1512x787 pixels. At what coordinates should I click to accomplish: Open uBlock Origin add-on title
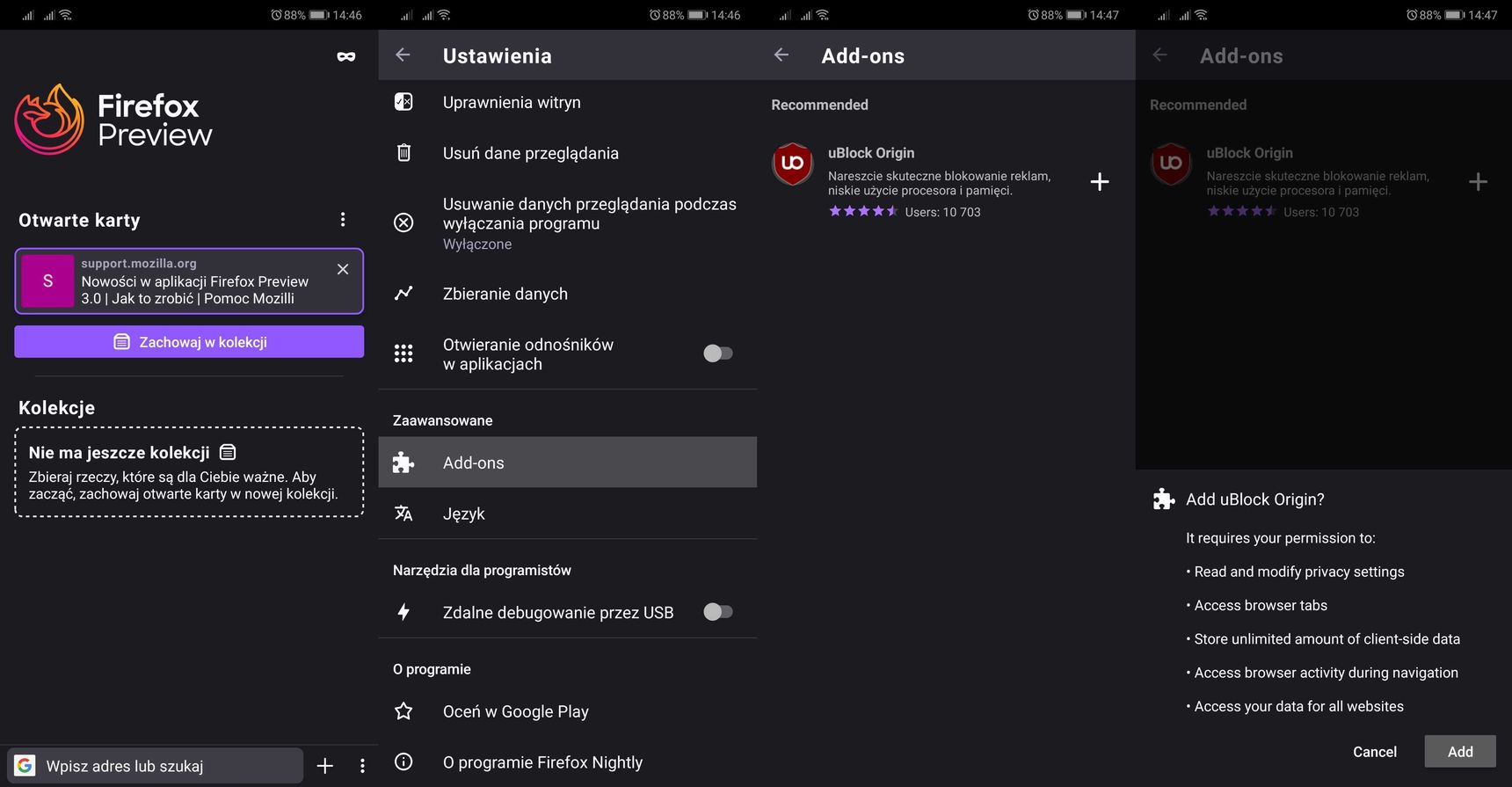pyautogui.click(x=871, y=153)
